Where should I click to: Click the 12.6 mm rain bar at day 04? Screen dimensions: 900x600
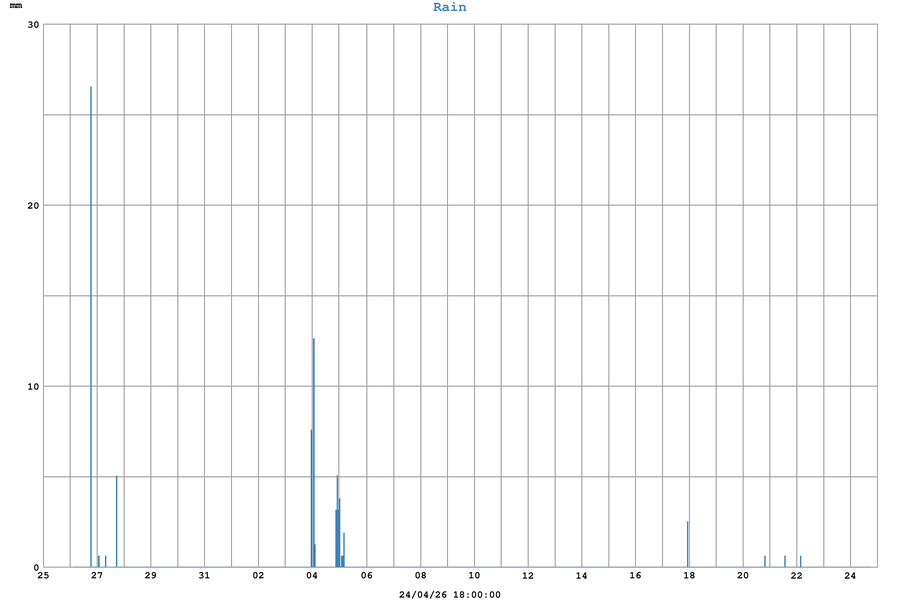(x=314, y=452)
